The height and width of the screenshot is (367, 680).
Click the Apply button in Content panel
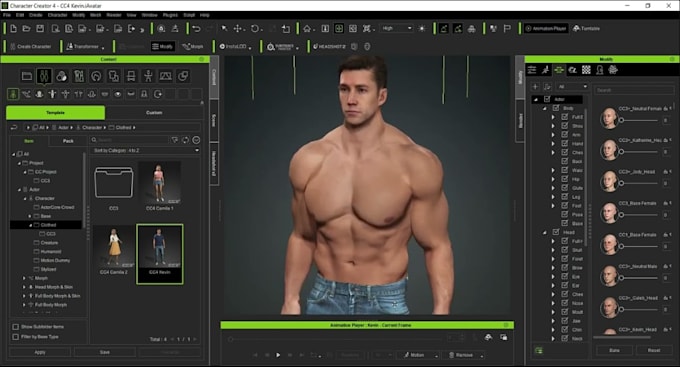click(x=40, y=352)
